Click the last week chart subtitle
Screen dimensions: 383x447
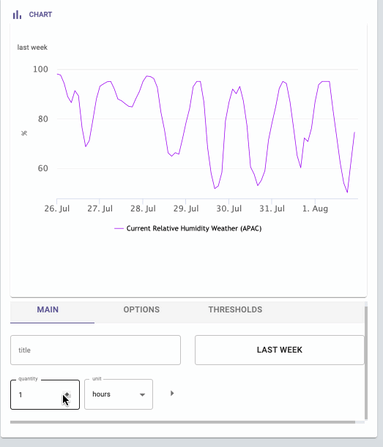click(32, 47)
